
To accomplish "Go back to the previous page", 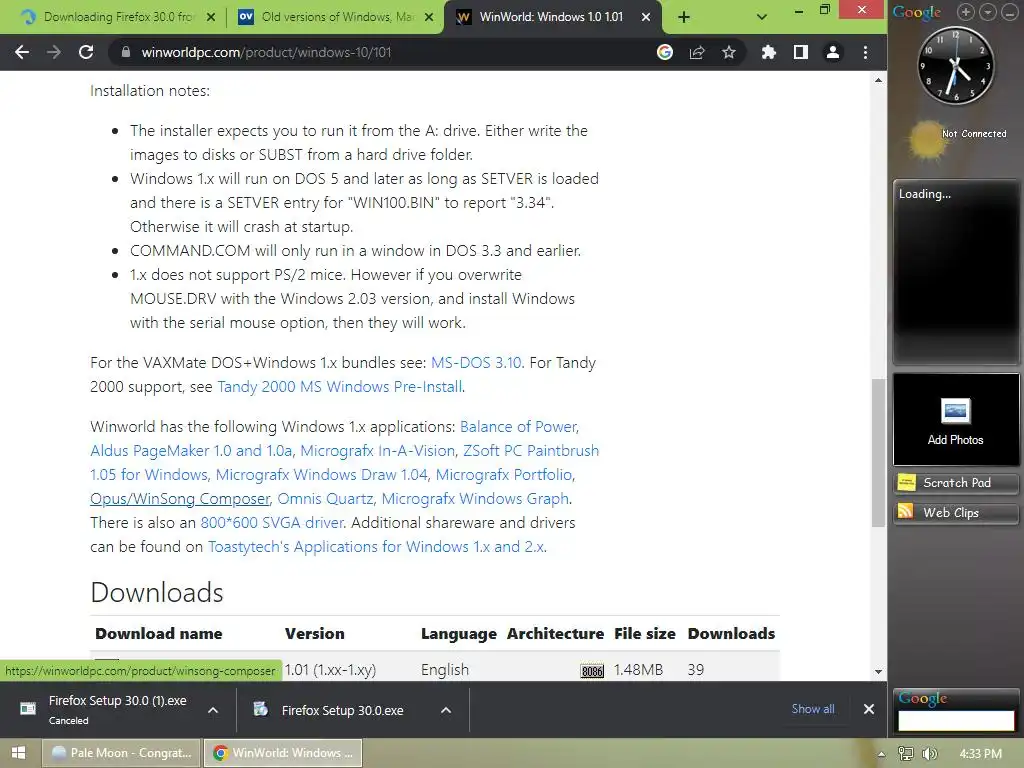I will [22, 52].
